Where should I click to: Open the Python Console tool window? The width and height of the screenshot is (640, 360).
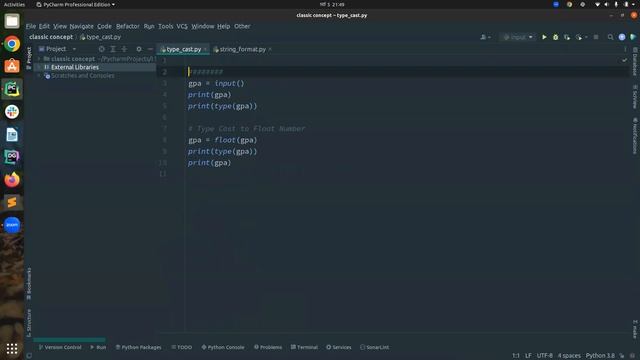(x=223, y=347)
